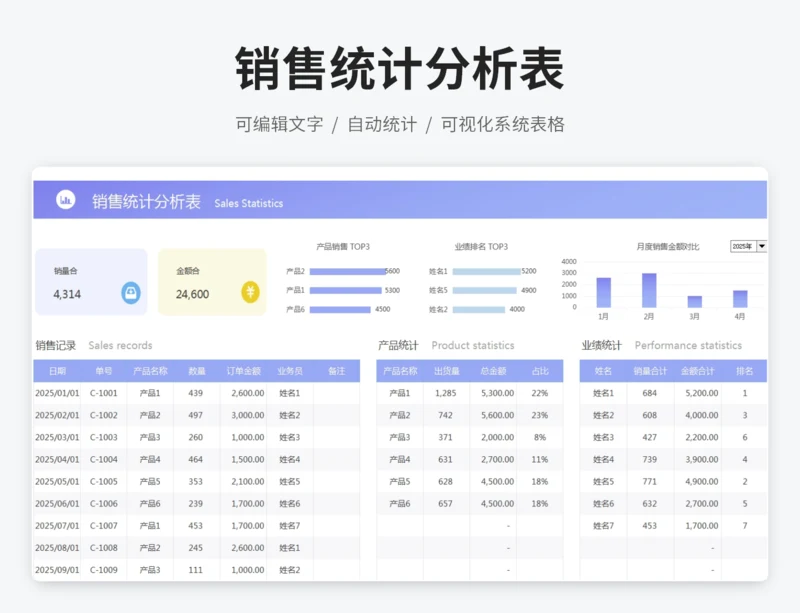Click the 单号 column header
Screen dimensions: 800x613
click(104, 371)
